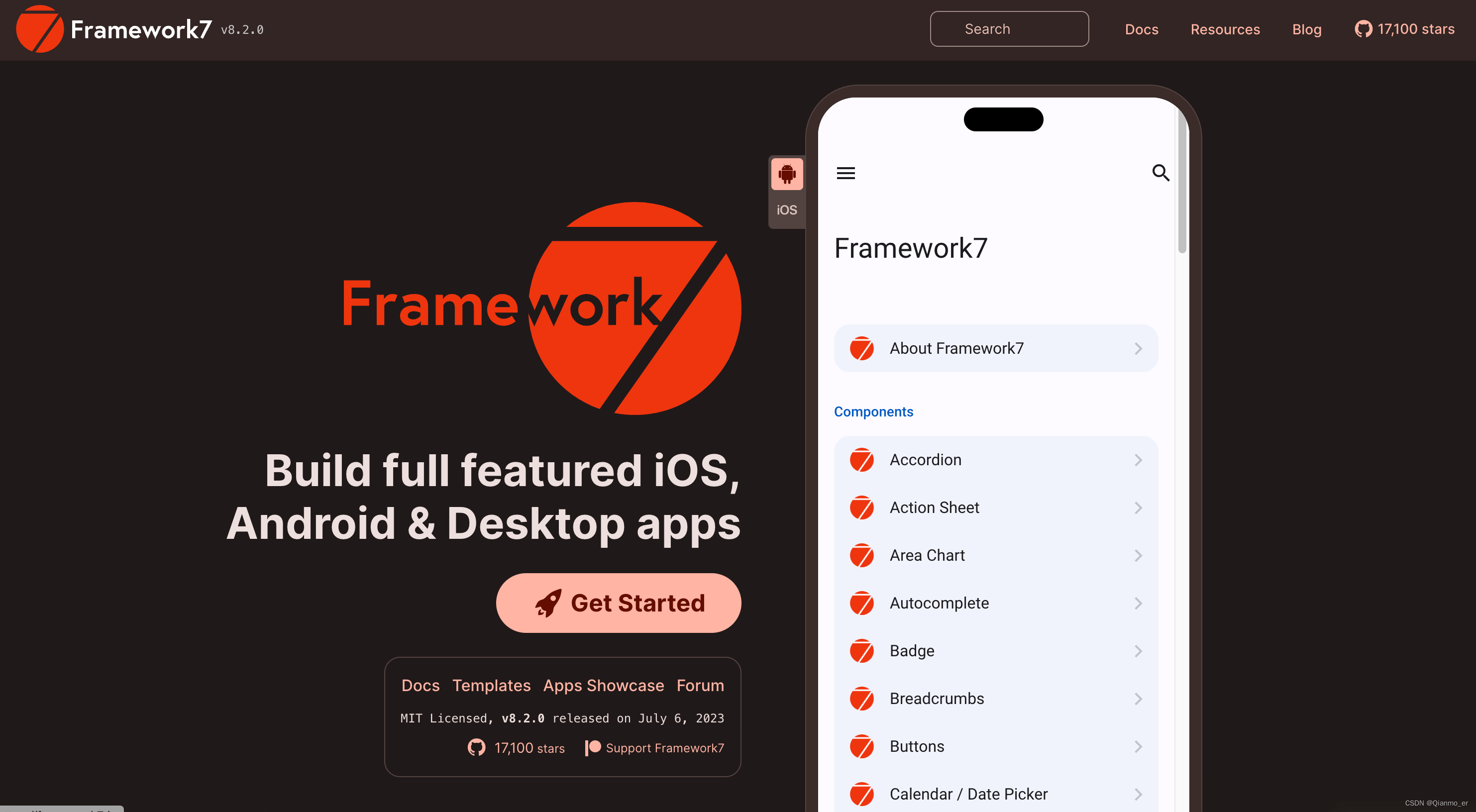Expand the Accordion component entry

pyautogui.click(x=995, y=460)
